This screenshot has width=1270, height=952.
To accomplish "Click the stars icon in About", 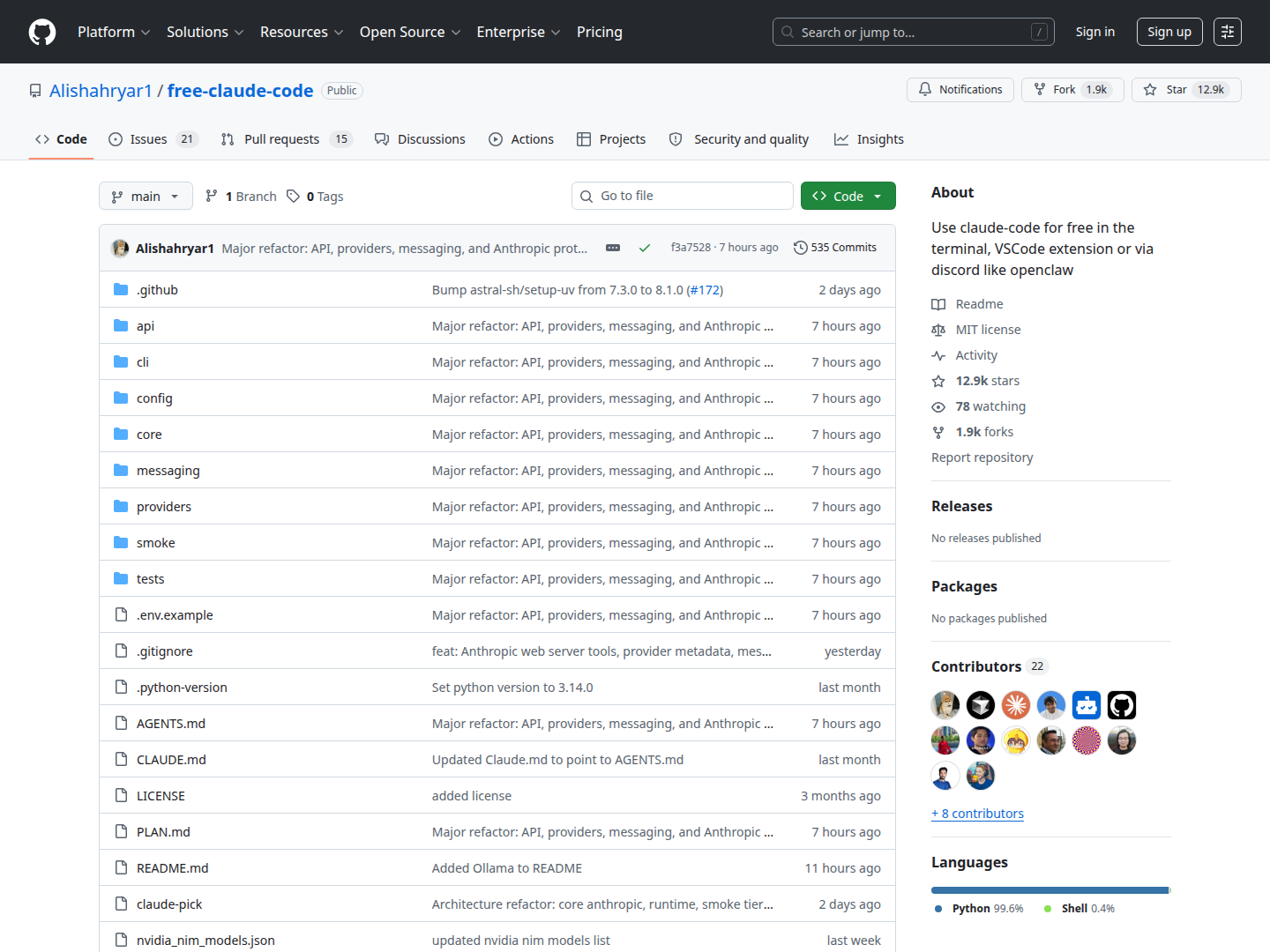I will (x=938, y=381).
